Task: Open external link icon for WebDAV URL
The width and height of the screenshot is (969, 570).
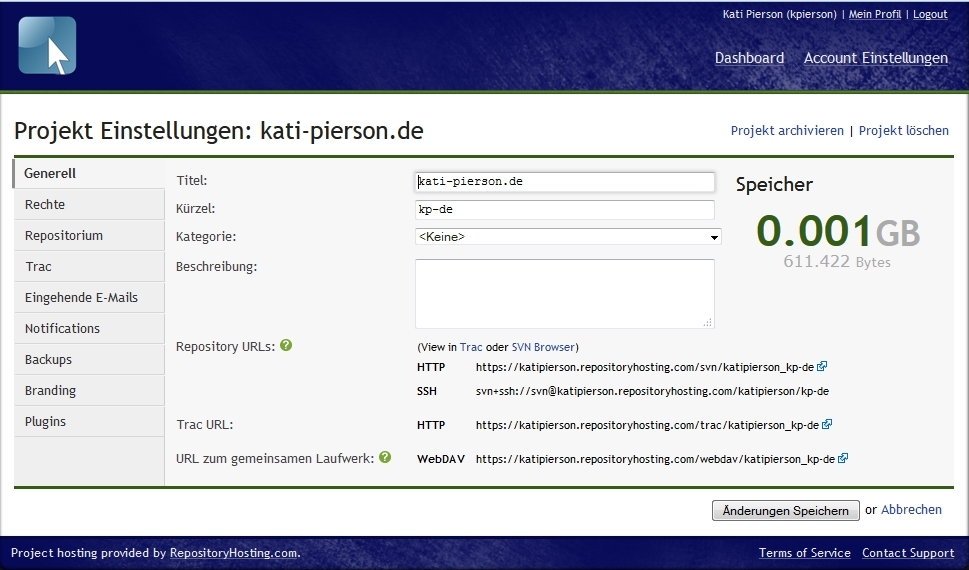Action: pos(843,459)
